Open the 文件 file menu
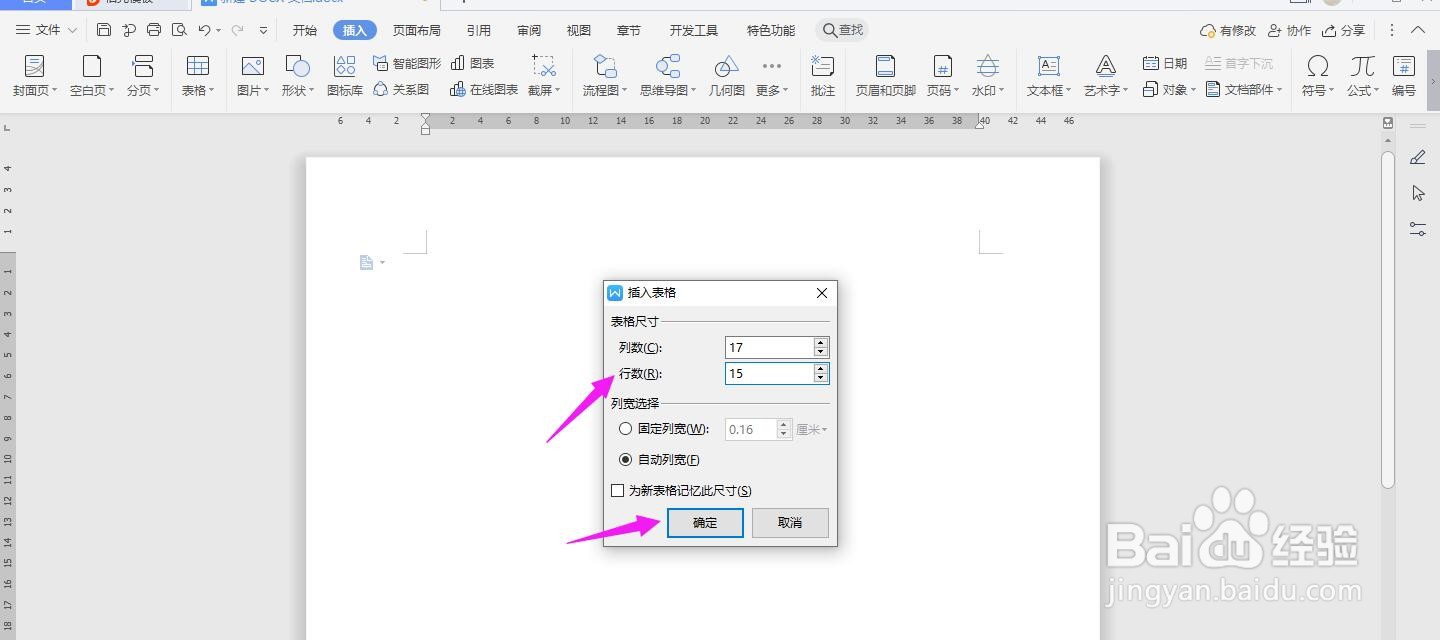 (47, 30)
